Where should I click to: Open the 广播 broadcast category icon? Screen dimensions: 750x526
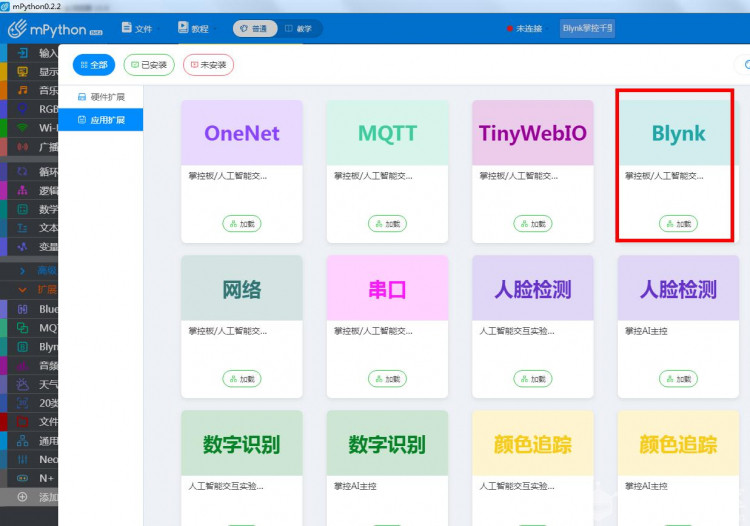(22, 146)
